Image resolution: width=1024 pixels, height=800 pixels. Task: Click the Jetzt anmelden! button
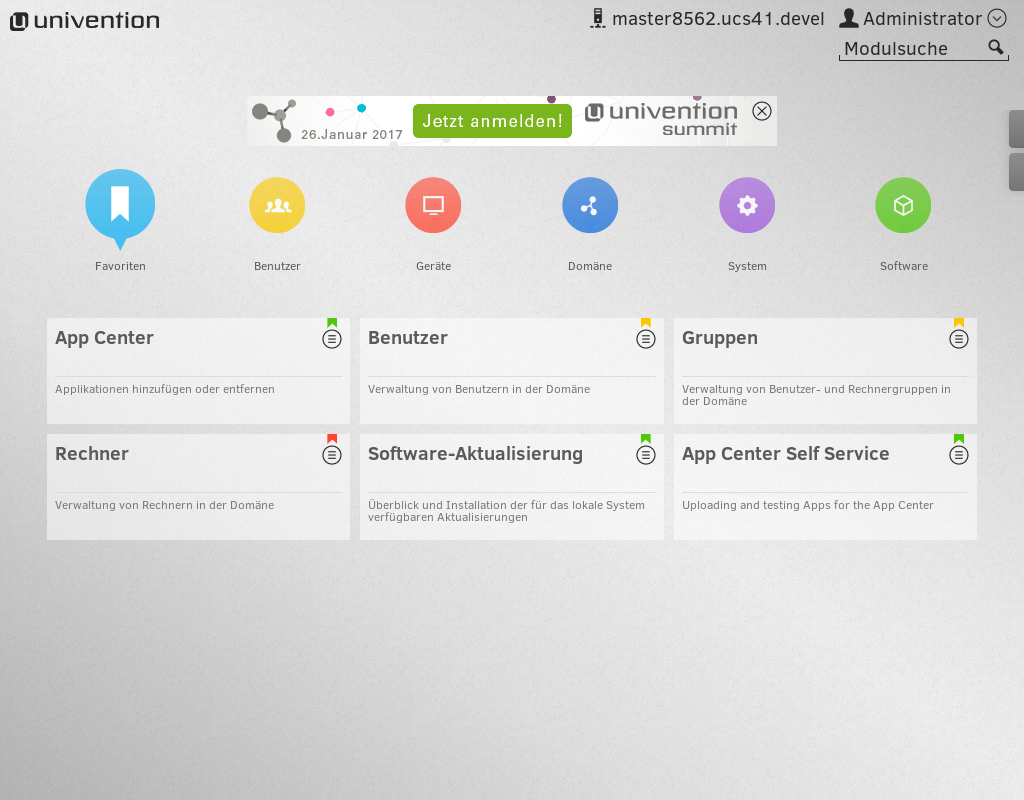tap(492, 121)
